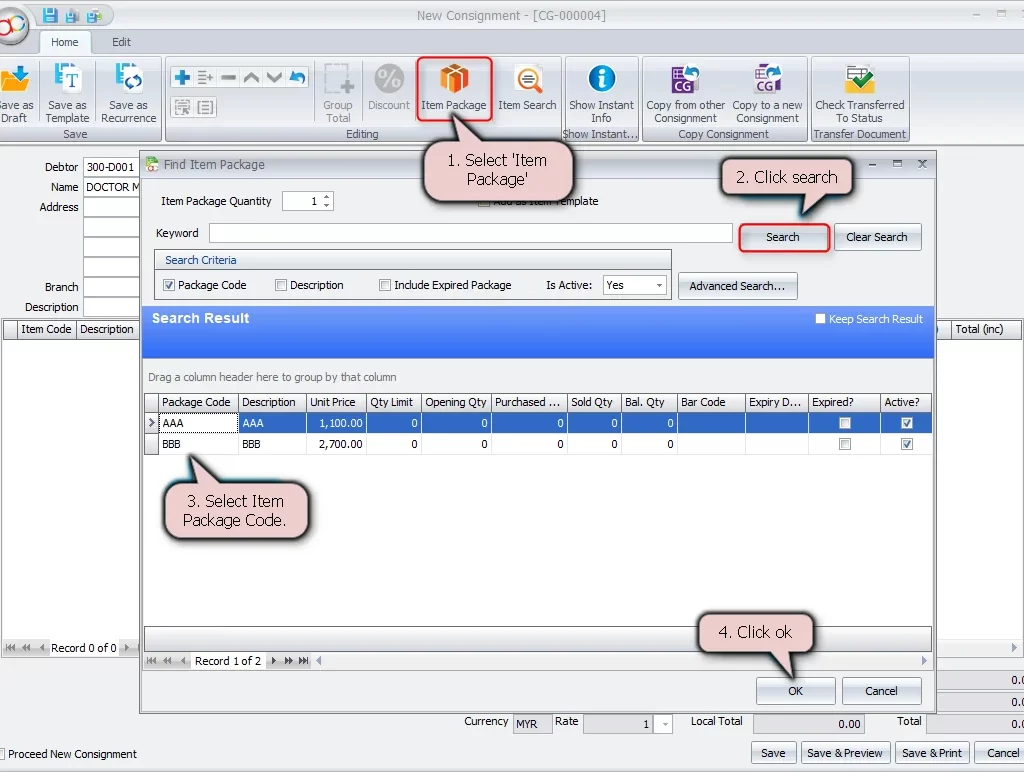Screen dimensions: 1024x772
Task: Click the undo arrow icon in Editing group
Action: point(297,78)
